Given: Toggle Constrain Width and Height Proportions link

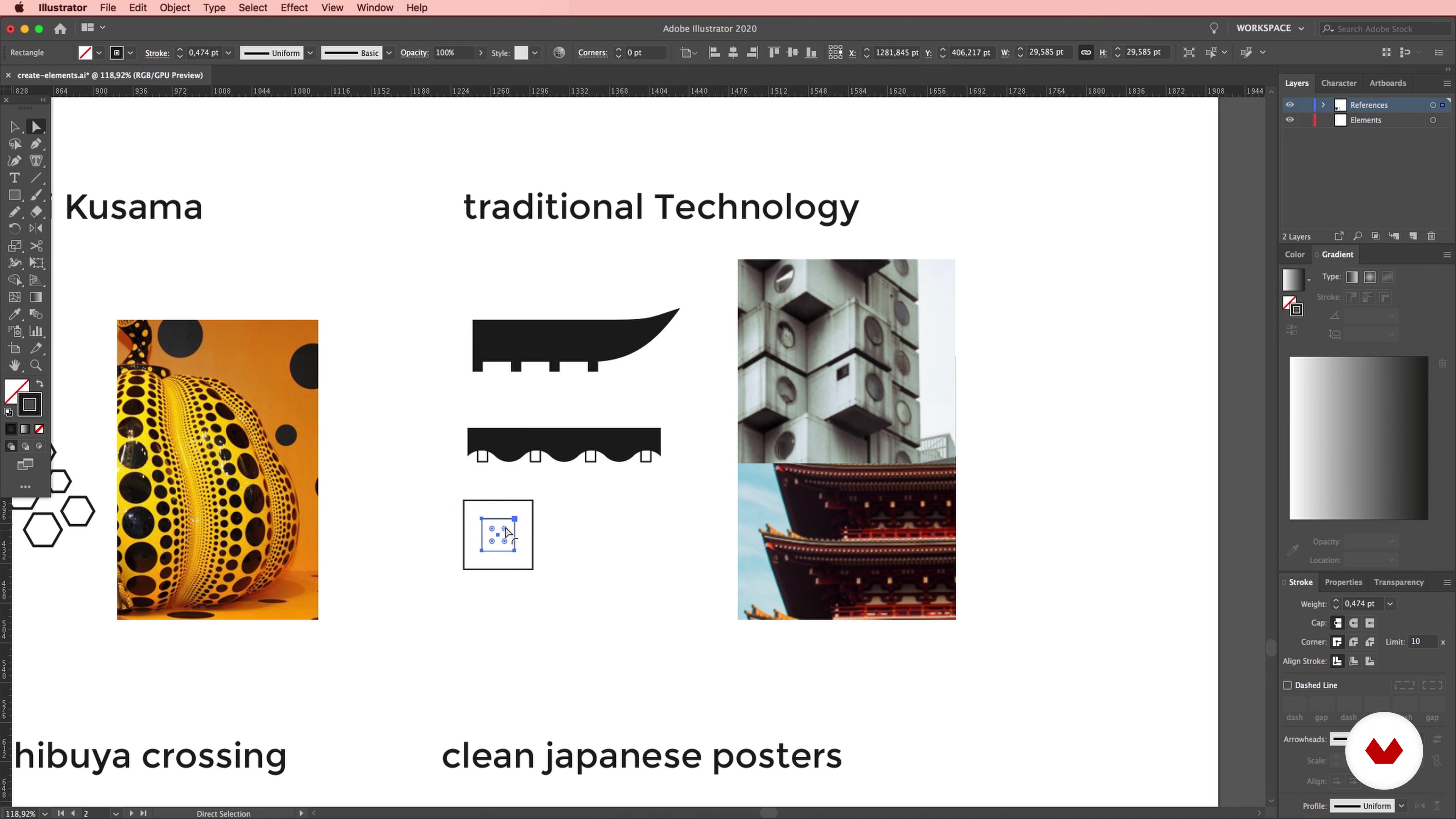Looking at the screenshot, I should (x=1086, y=53).
